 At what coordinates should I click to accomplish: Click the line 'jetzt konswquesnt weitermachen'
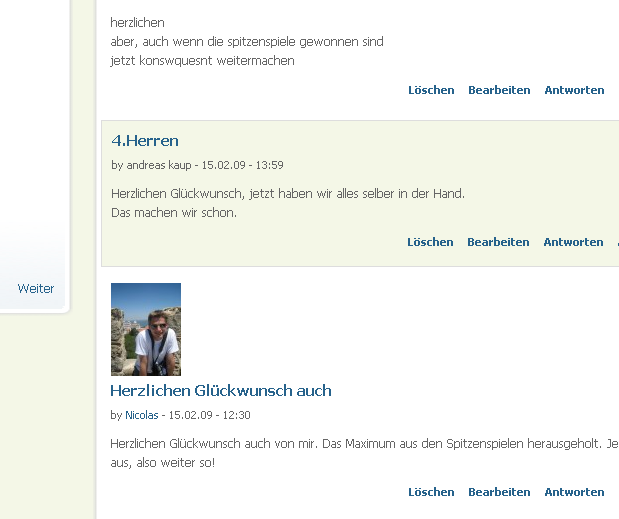click(203, 61)
